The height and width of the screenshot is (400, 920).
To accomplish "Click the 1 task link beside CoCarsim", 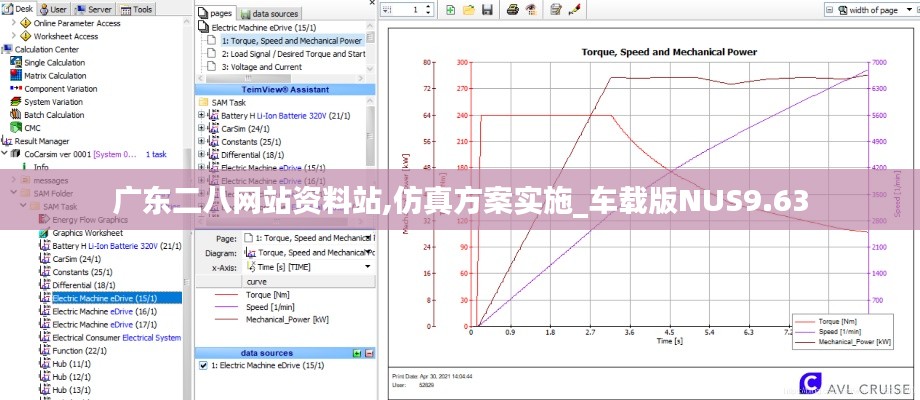I will [x=156, y=154].
